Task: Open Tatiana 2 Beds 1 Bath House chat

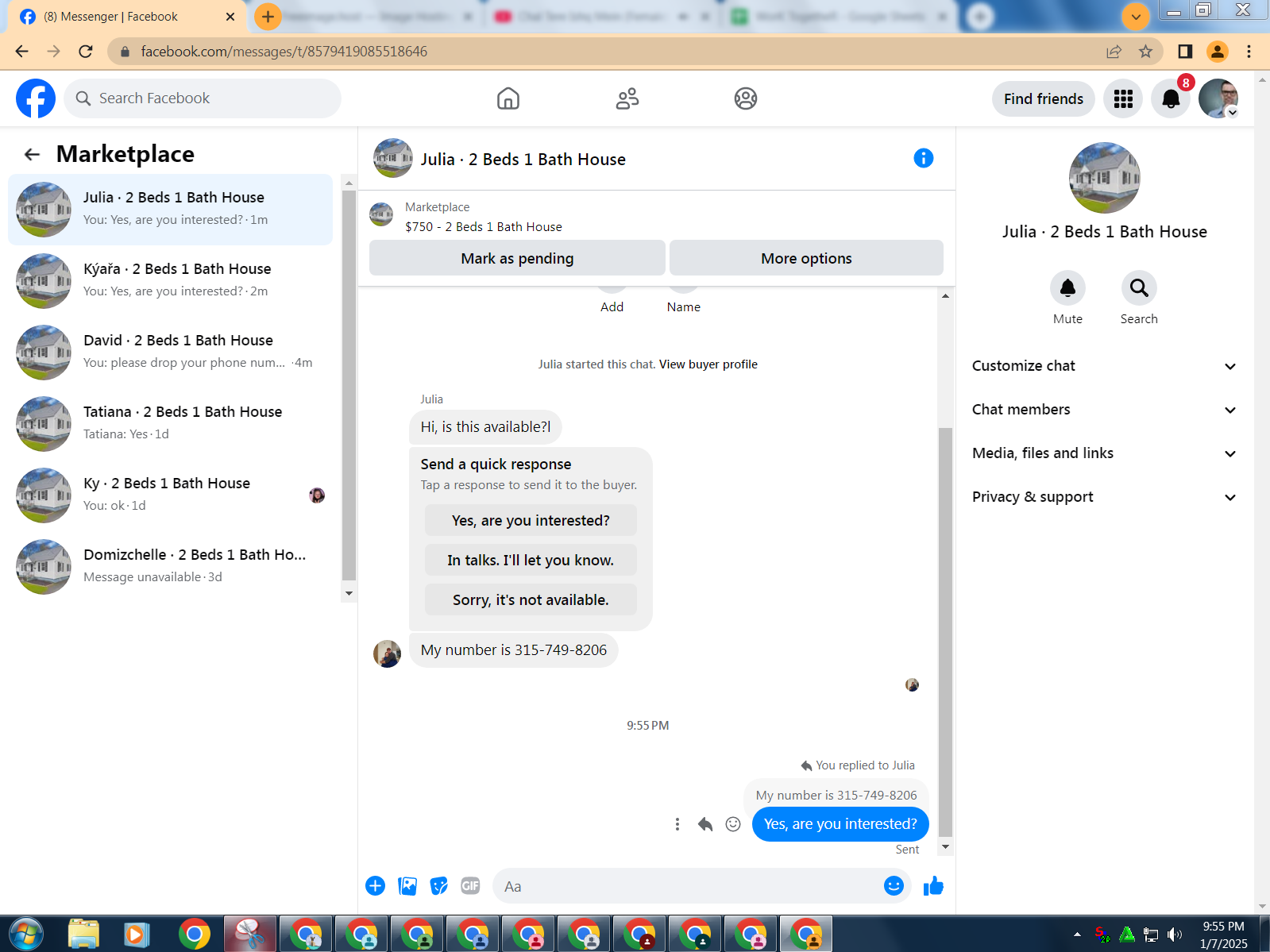Action: (x=171, y=424)
